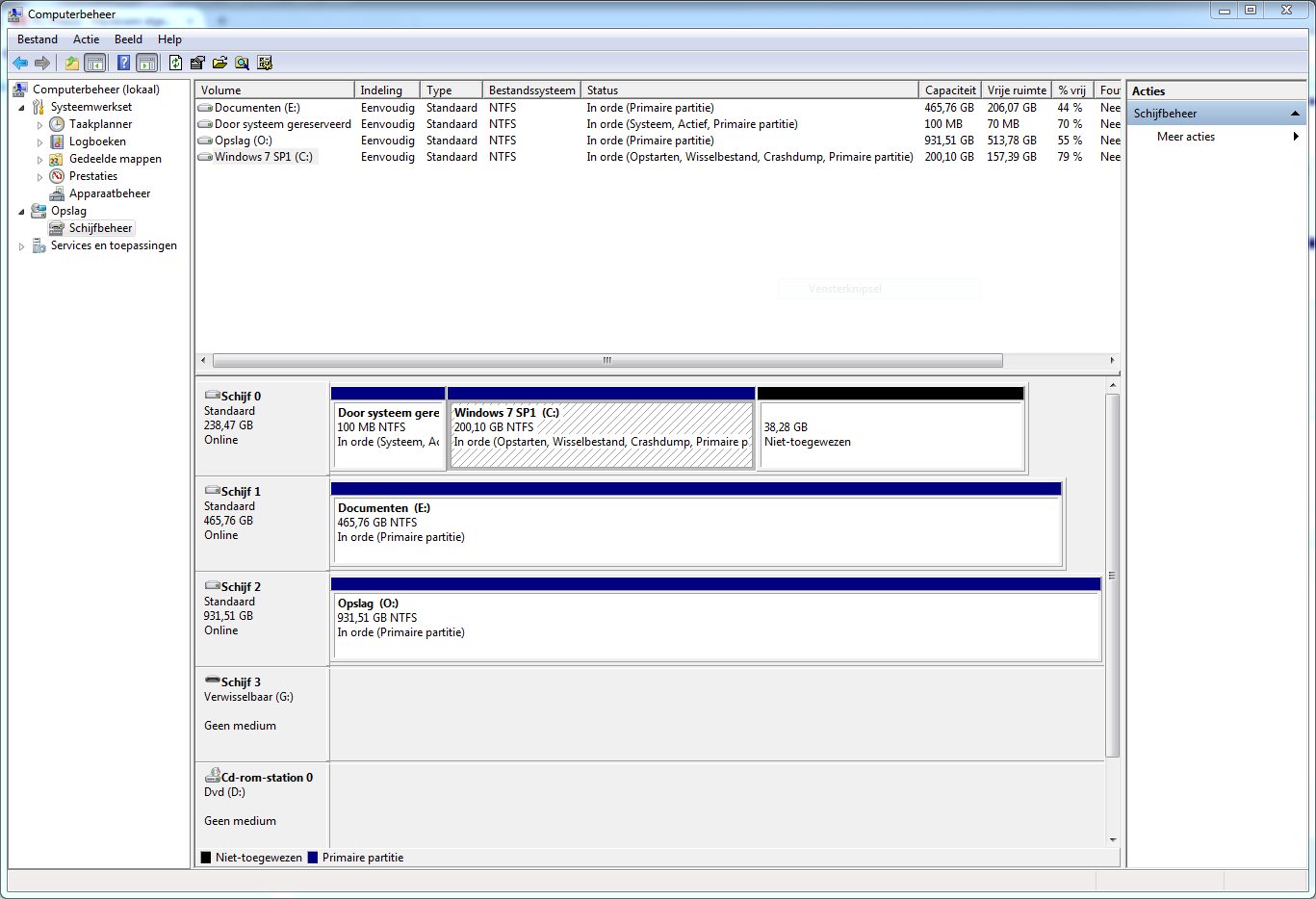
Task: Click the unallocated 38,28 GB partition block
Action: pos(890,435)
